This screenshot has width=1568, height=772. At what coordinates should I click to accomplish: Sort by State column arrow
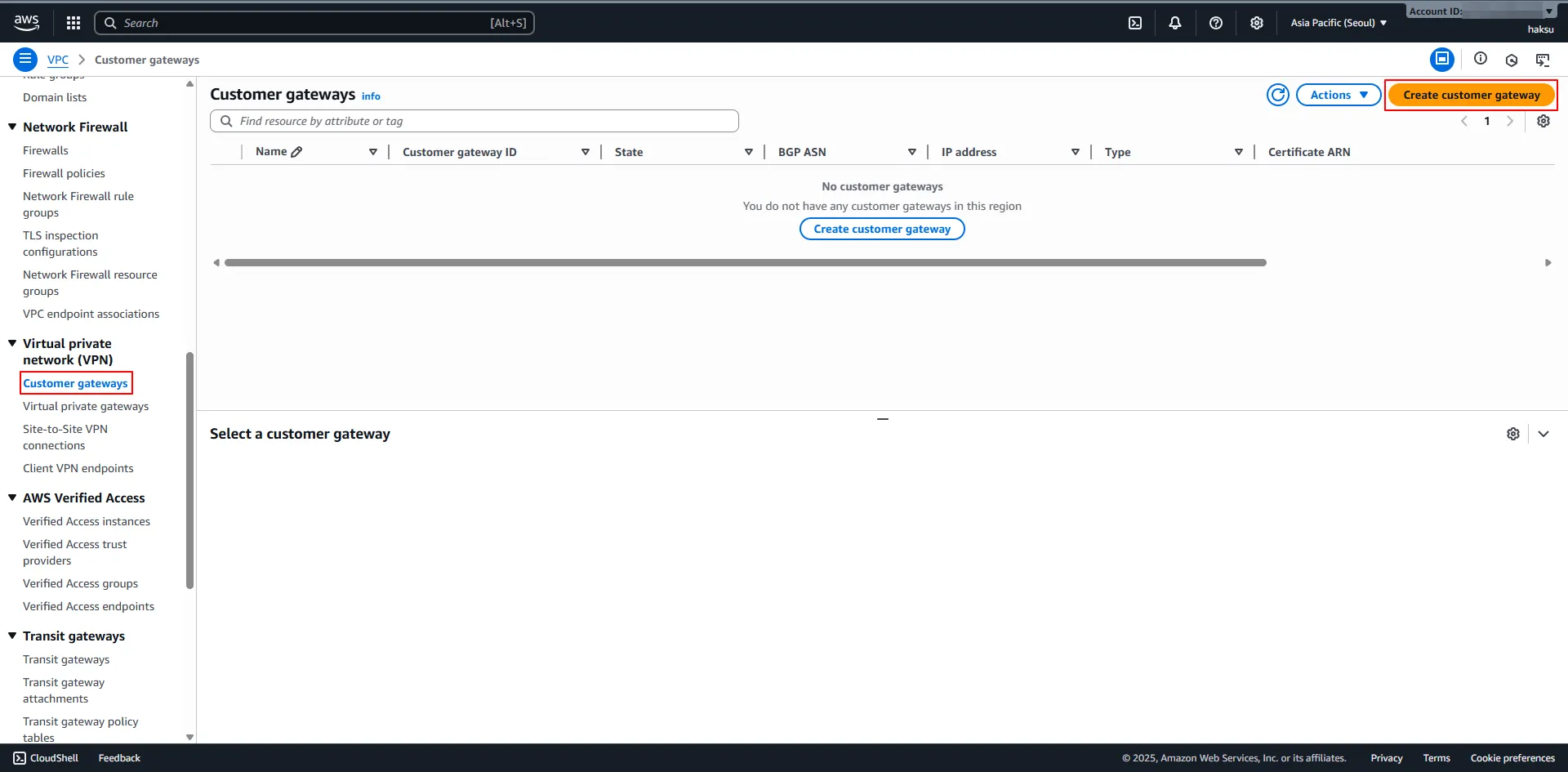[x=749, y=152]
